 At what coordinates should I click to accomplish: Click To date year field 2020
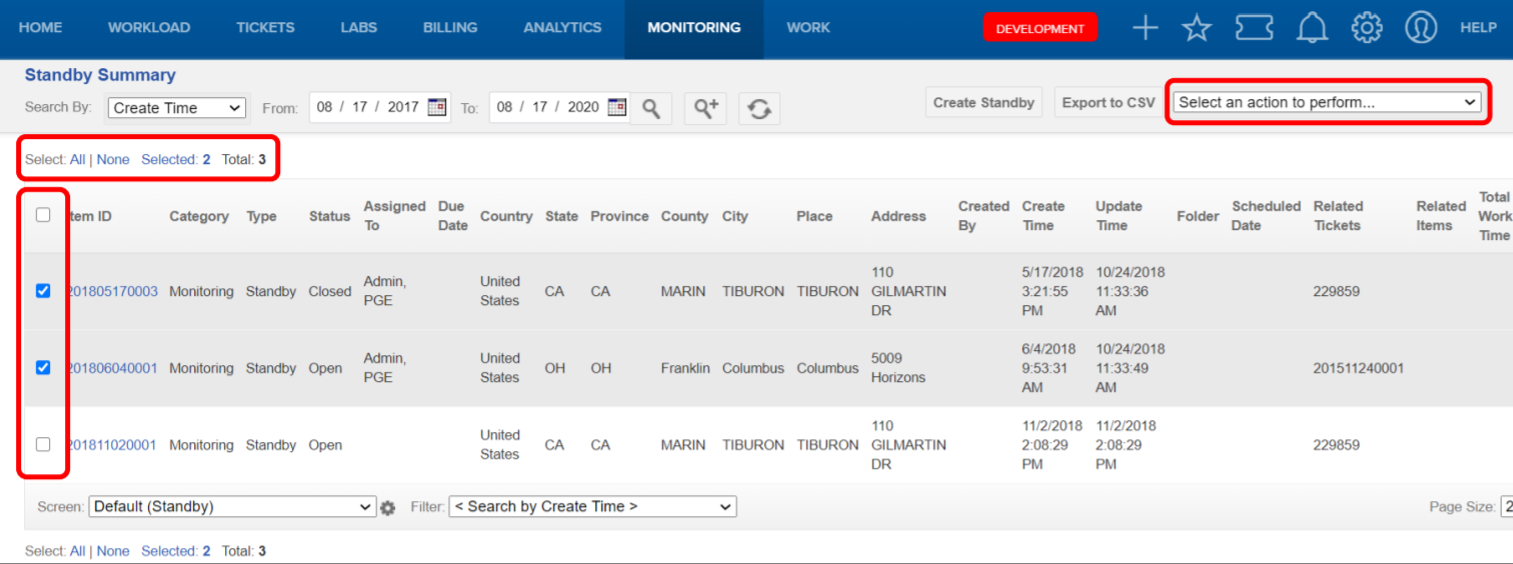(583, 107)
